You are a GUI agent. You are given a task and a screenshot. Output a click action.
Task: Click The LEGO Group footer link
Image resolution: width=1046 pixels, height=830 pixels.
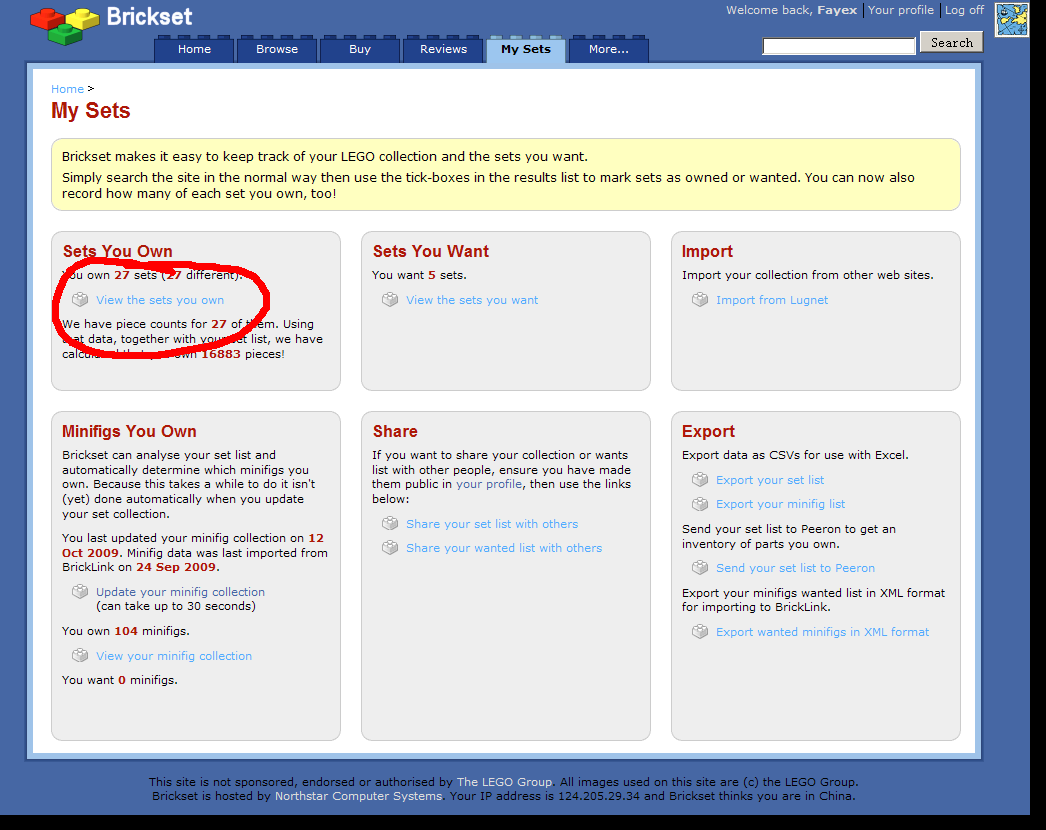coord(504,782)
